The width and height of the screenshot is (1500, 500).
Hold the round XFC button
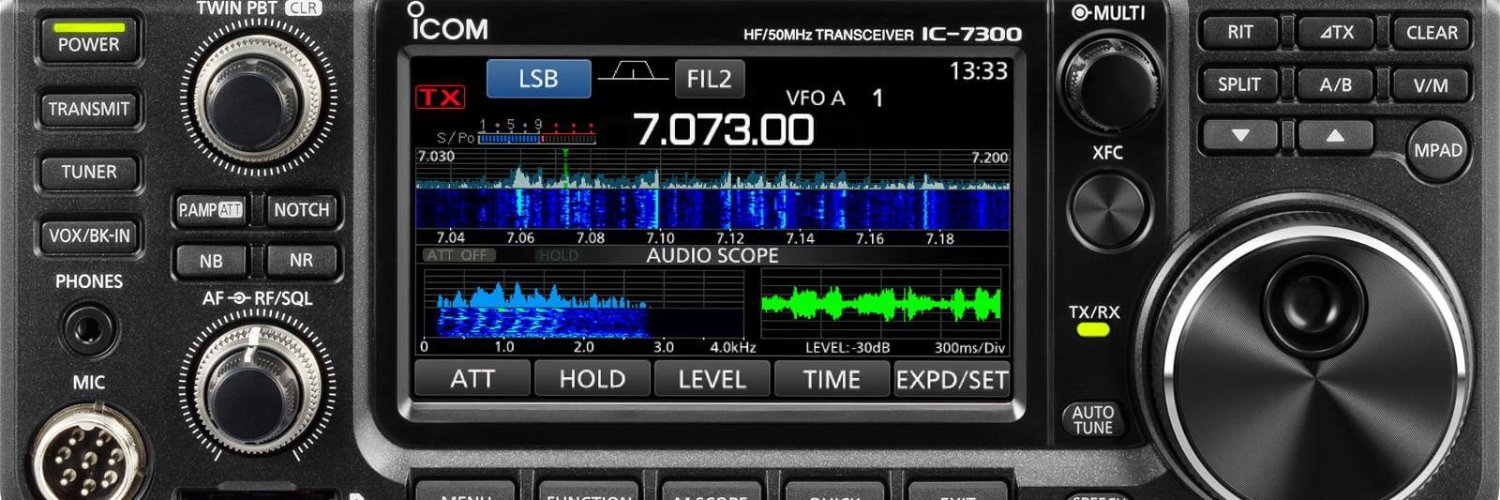[1107, 209]
